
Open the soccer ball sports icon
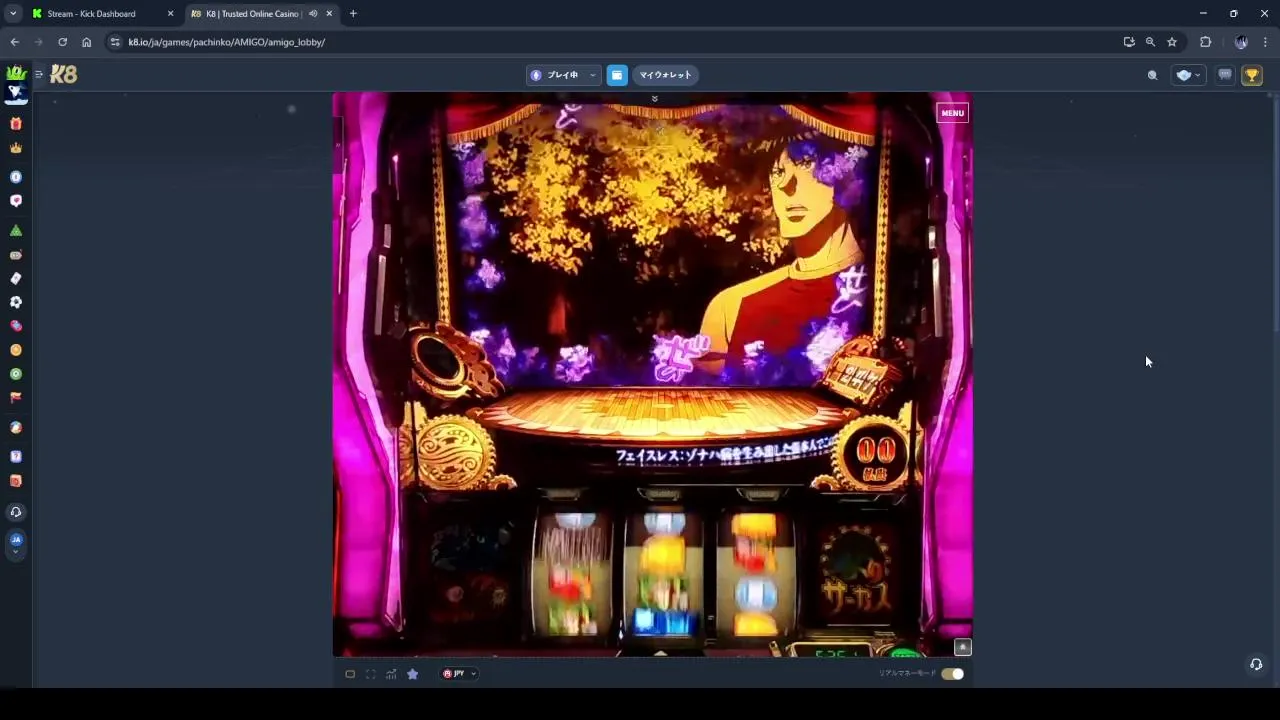click(16, 302)
